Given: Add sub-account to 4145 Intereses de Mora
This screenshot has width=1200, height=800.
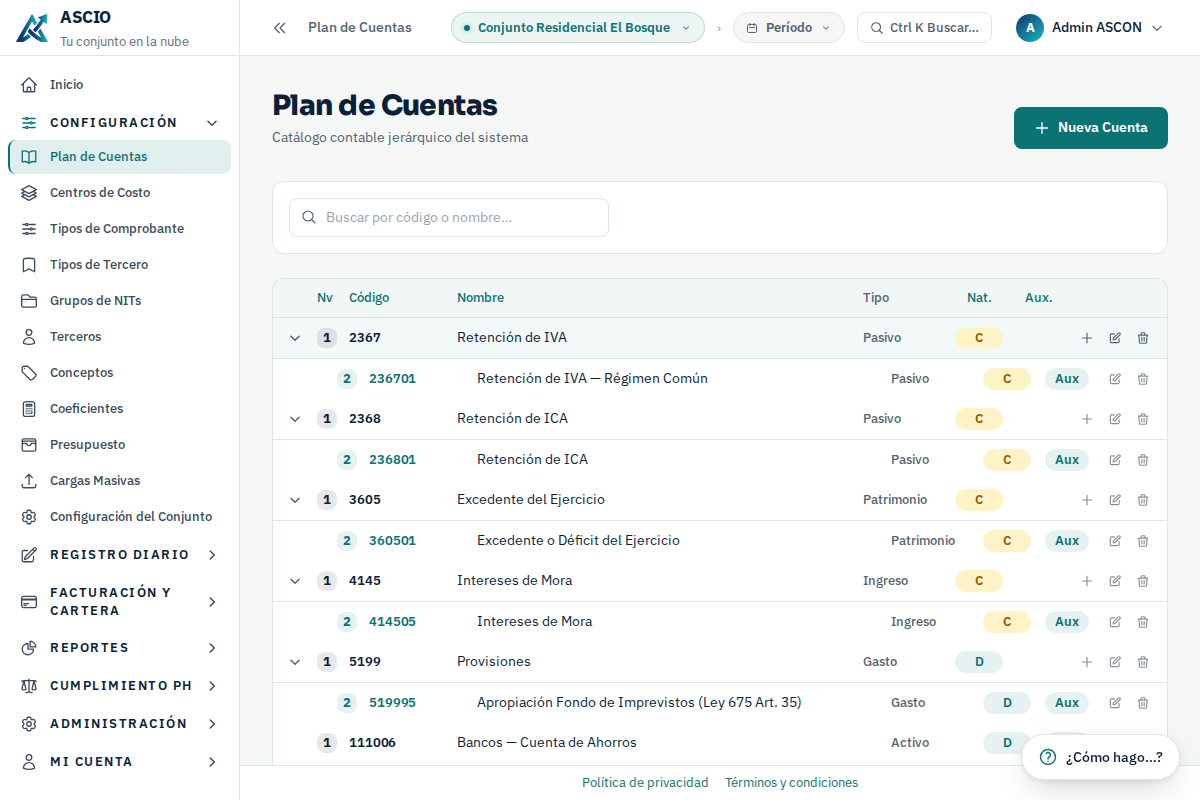Looking at the screenshot, I should 1087,581.
